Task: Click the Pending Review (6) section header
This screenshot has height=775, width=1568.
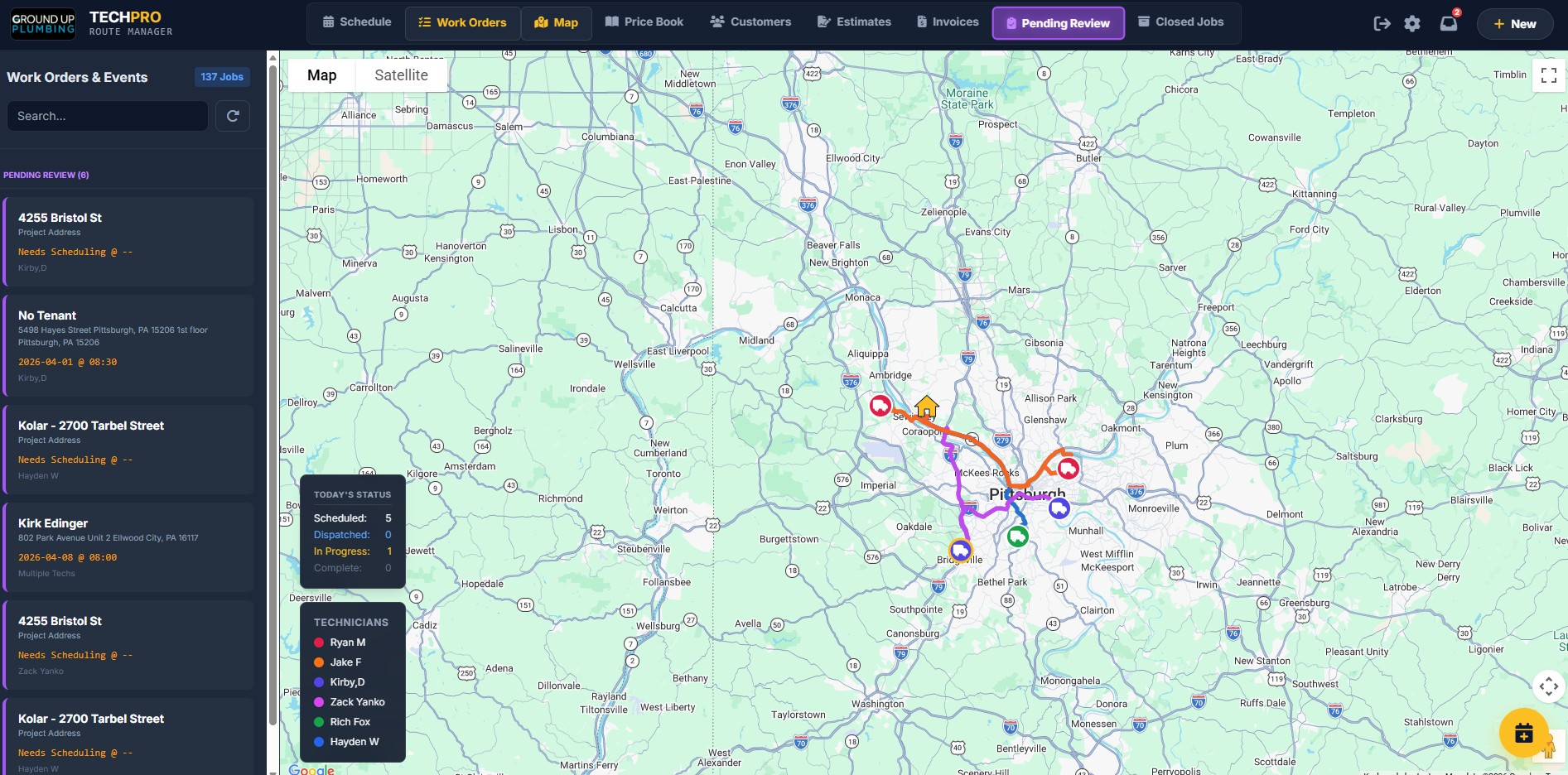Action: (x=46, y=175)
